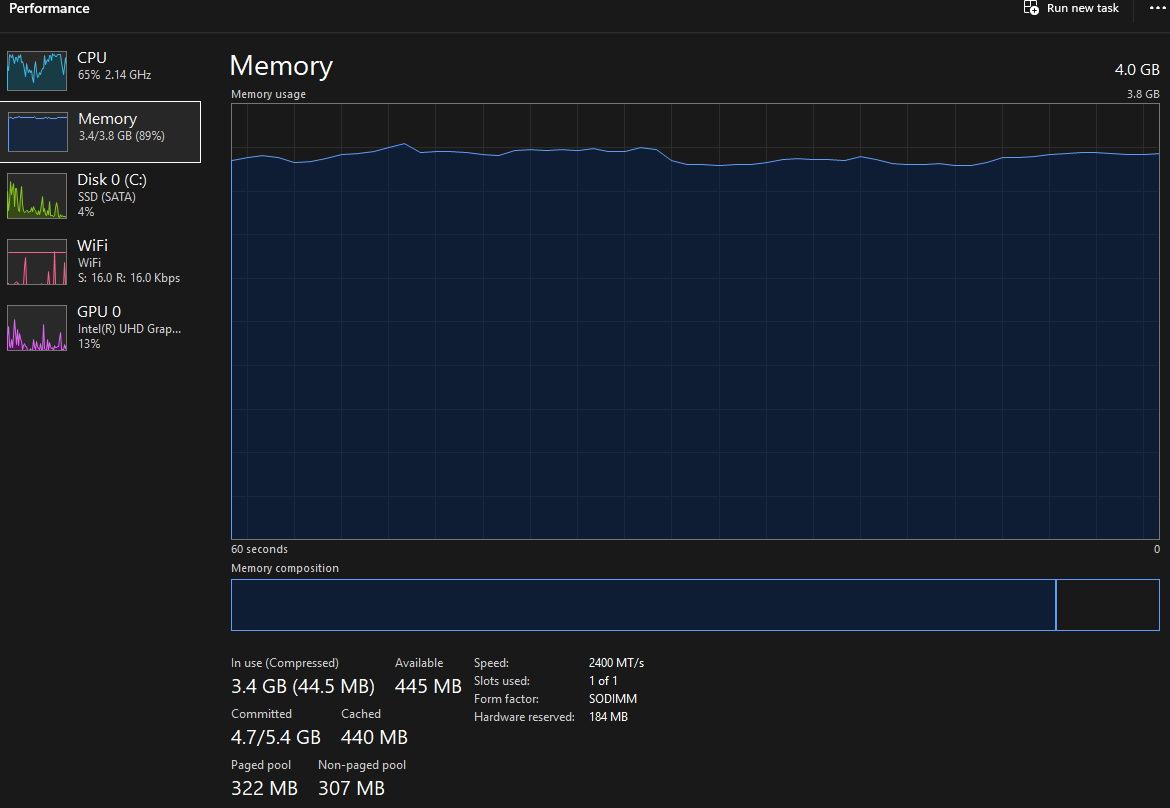
Task: Click the 65% 2.14 GHz CPU stat
Action: tap(115, 75)
